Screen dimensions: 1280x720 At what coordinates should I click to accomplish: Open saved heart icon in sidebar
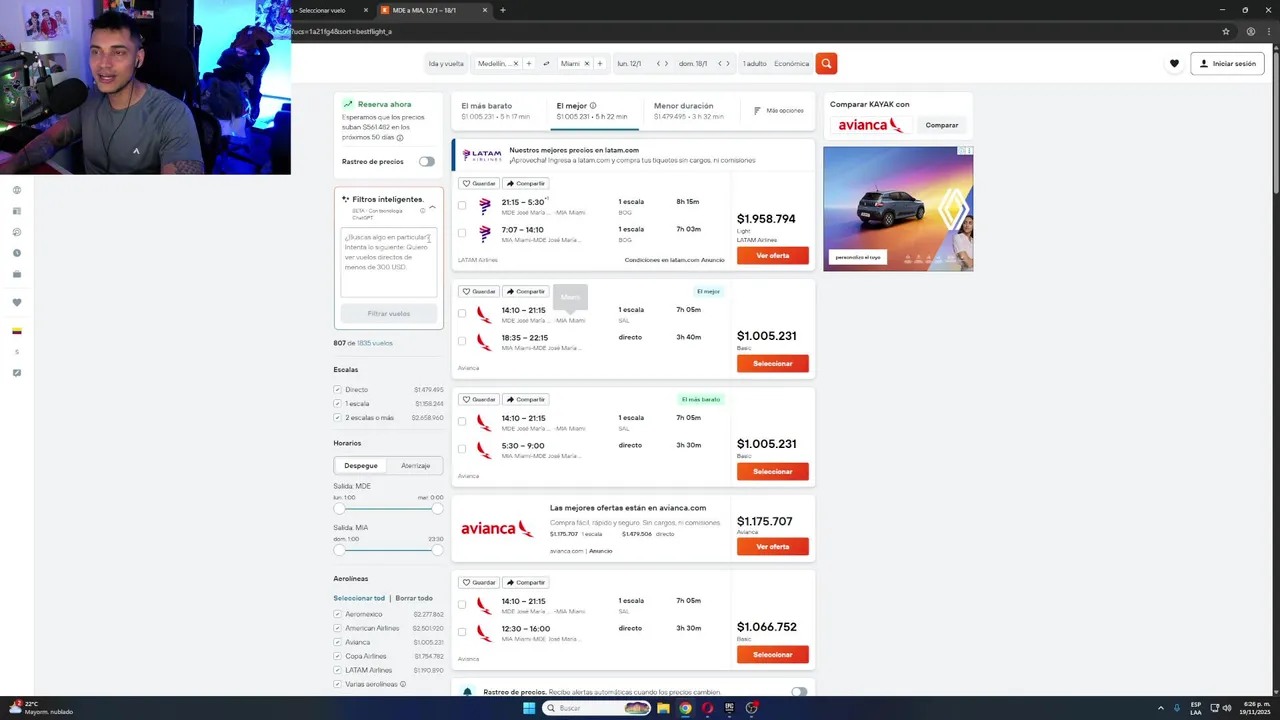pyautogui.click(x=17, y=302)
